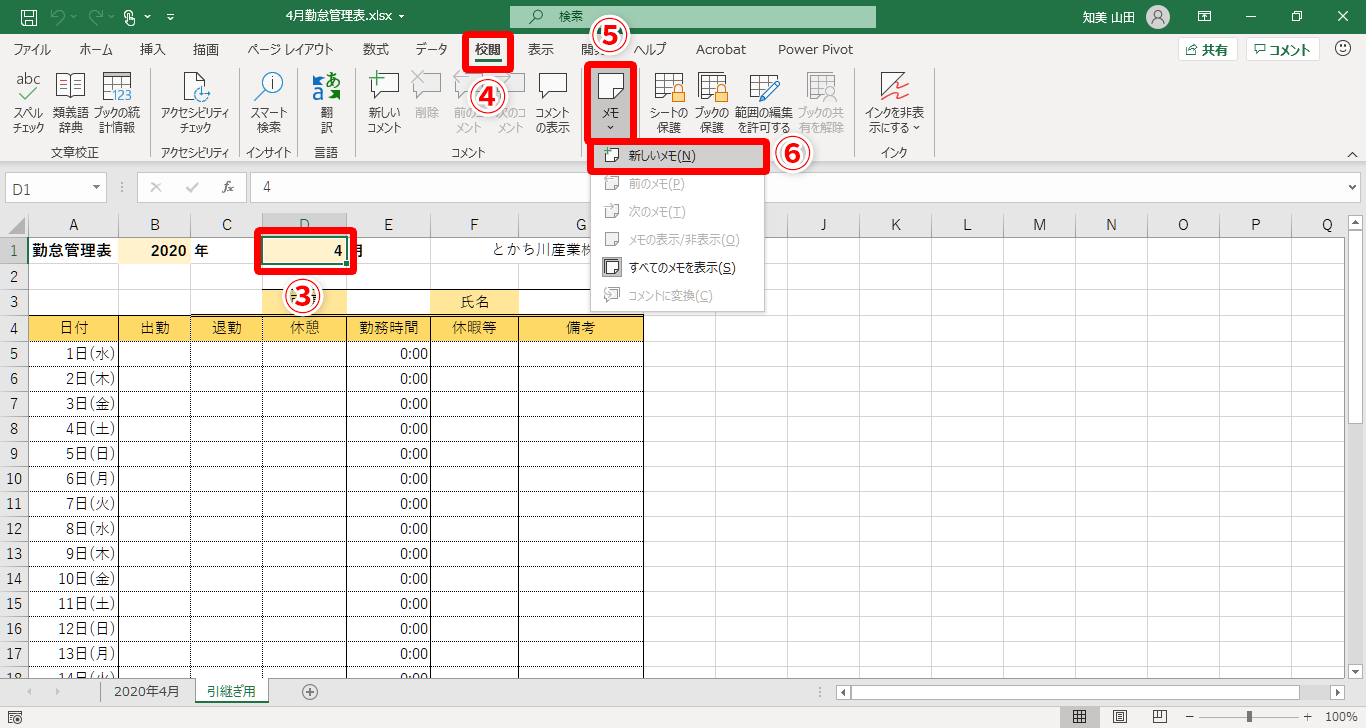Viewport: 1366px width, 728px height.
Task: Choose 新しいメモ(N) from the menu
Action: [679, 156]
